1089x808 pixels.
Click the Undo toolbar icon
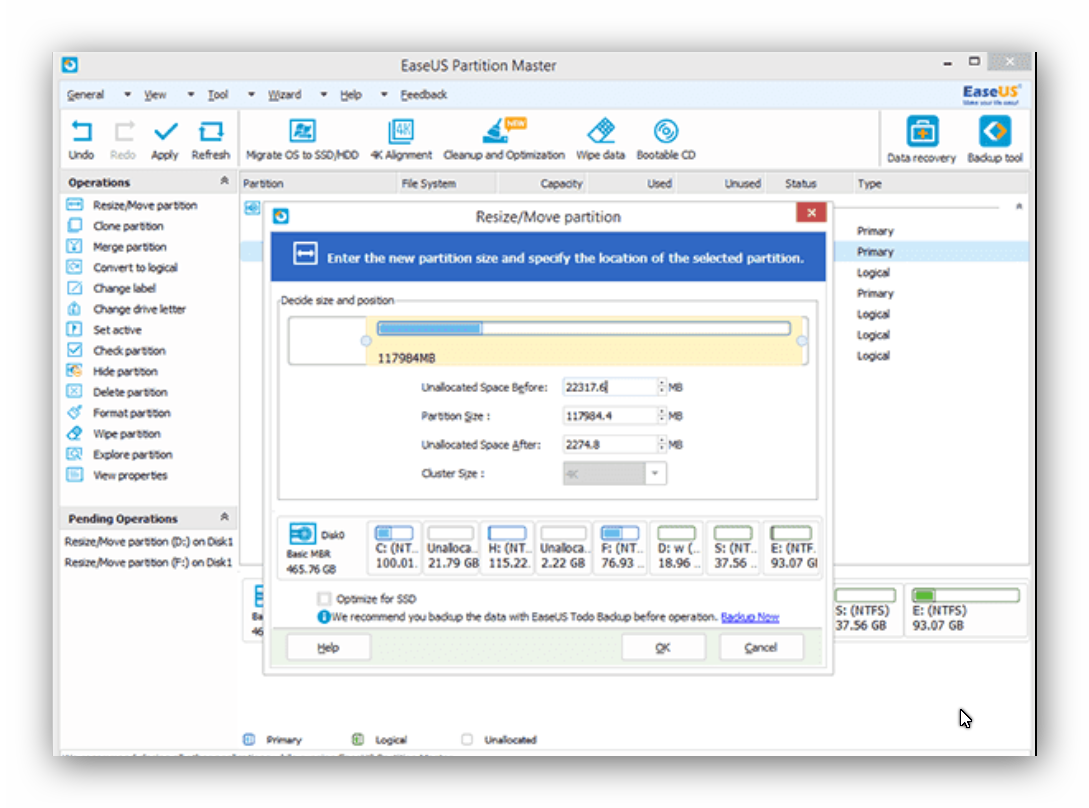(x=81, y=140)
